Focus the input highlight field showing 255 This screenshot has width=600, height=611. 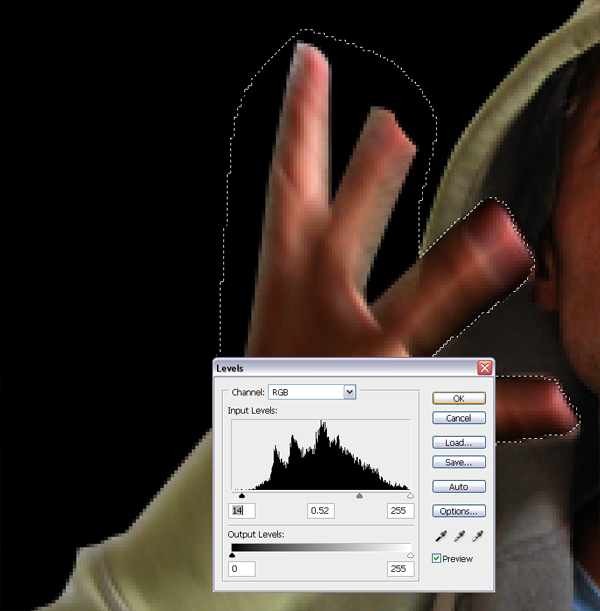pyautogui.click(x=401, y=511)
